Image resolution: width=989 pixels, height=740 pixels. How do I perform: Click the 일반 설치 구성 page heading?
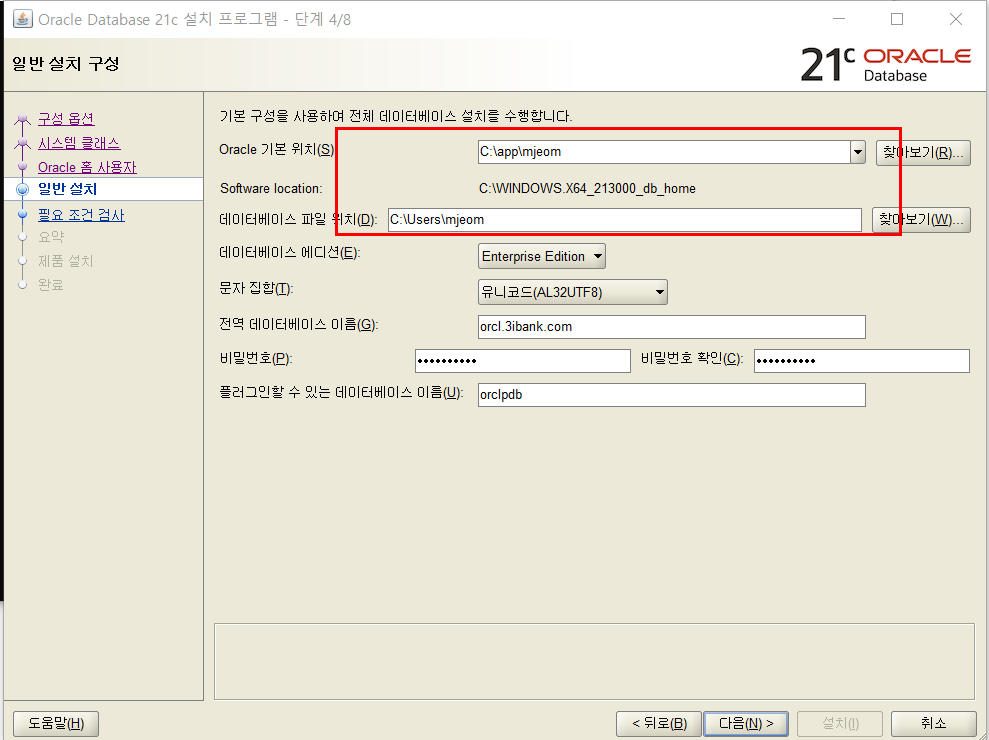66,64
